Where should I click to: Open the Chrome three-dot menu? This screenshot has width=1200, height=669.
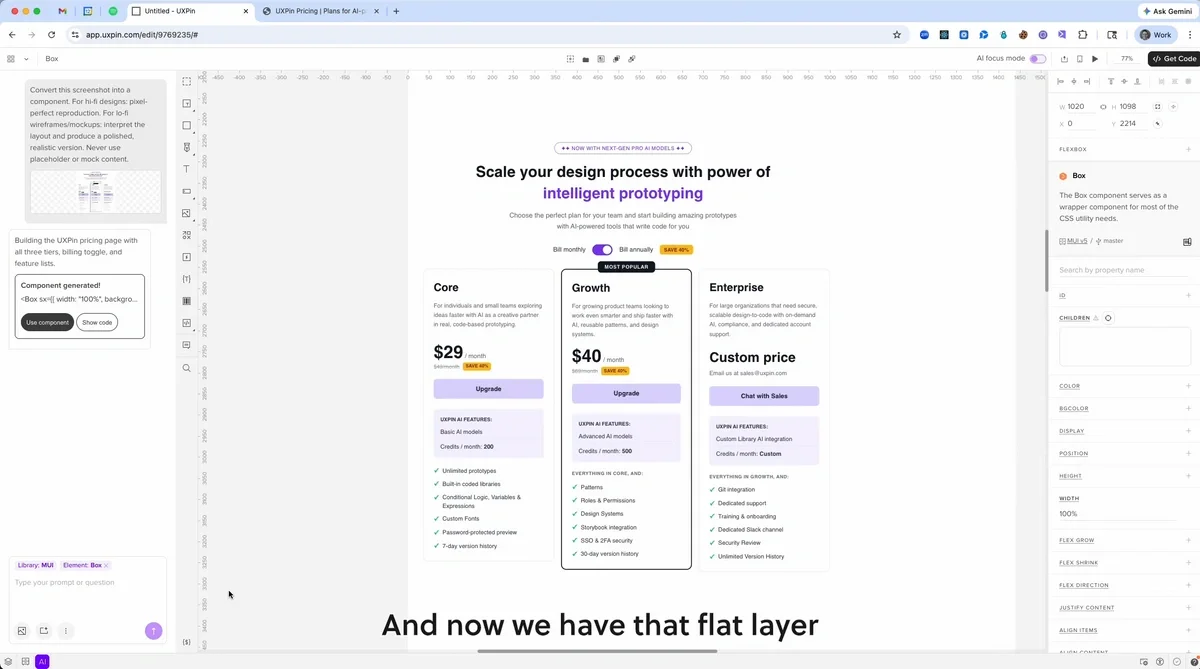point(1189,35)
